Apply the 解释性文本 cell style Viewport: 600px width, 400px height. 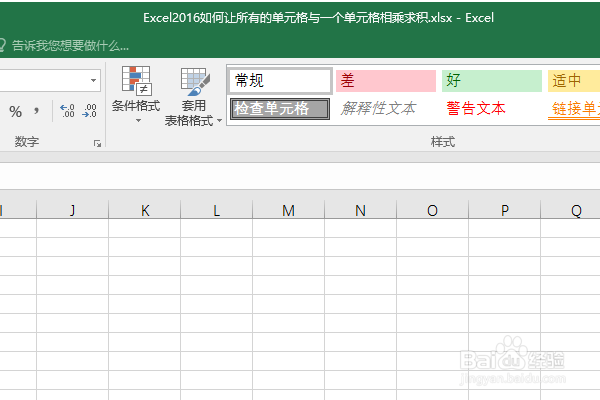pyautogui.click(x=386, y=109)
